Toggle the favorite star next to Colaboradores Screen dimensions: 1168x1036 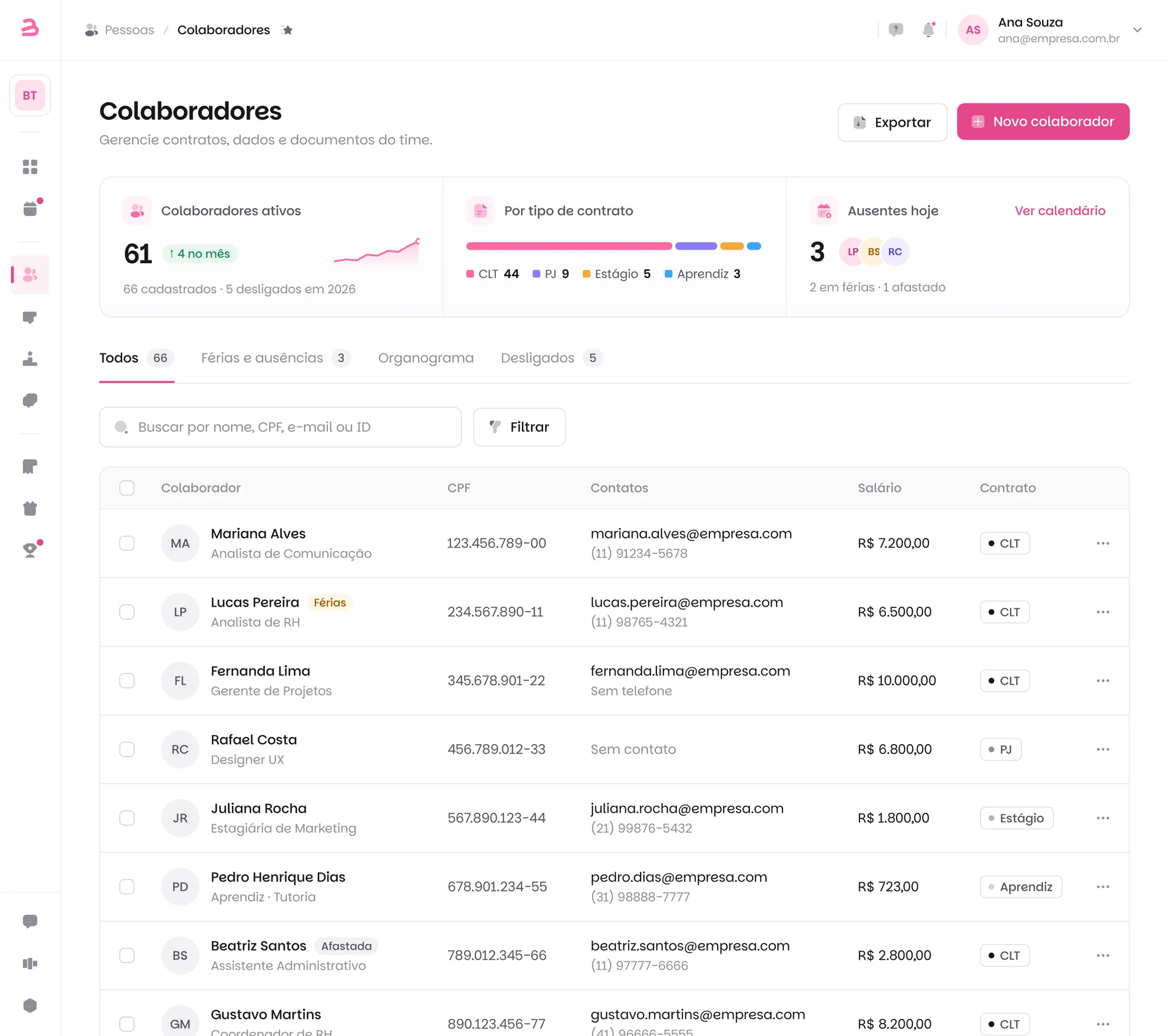(x=287, y=30)
